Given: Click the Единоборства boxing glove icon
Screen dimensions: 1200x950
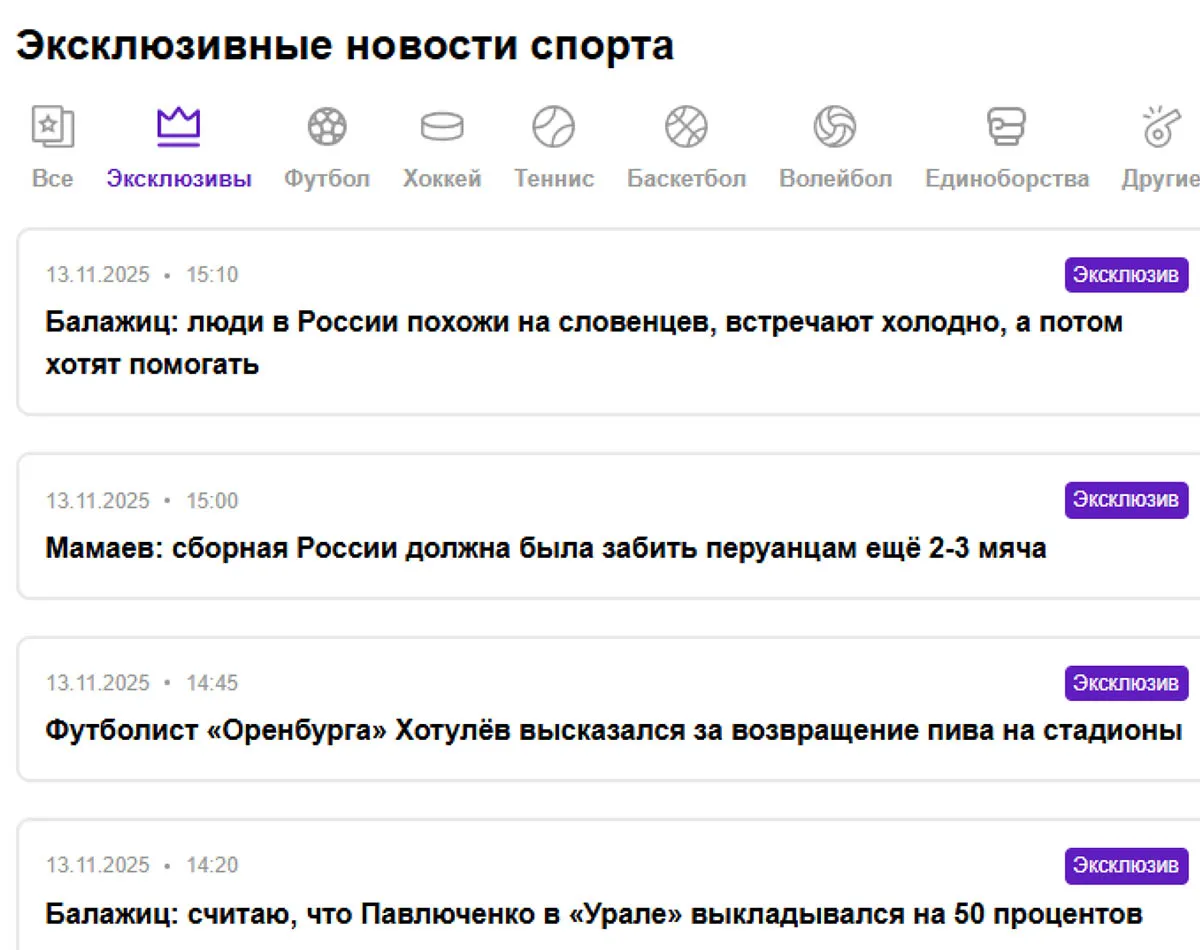Looking at the screenshot, I should coord(1006,125).
